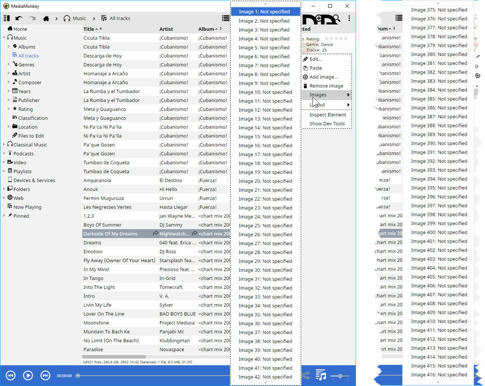Click the down scroll arrow of the Images submenu
485x386 pixels.
pyautogui.click(x=266, y=383)
